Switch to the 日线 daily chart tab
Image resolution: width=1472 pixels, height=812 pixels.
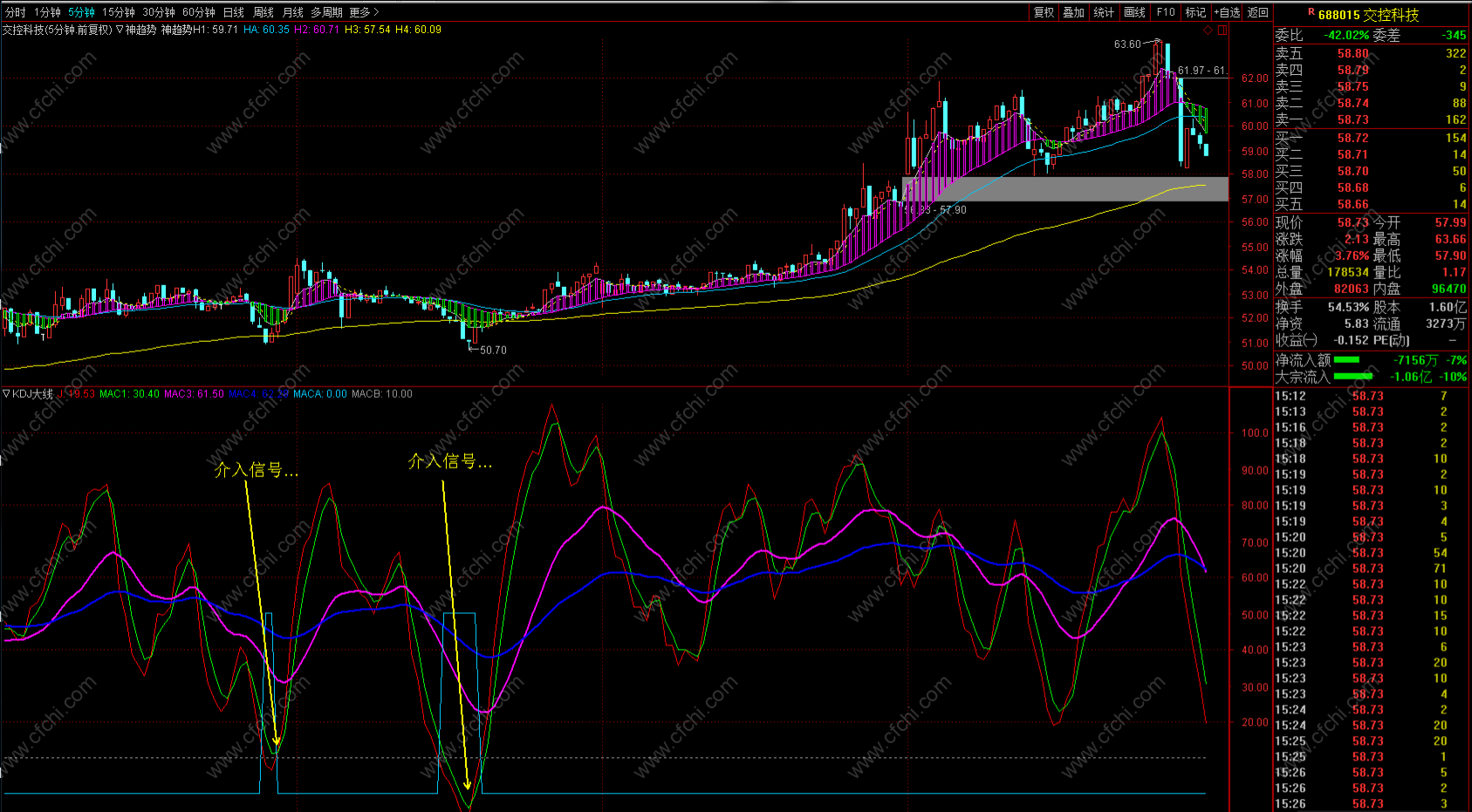(x=233, y=12)
